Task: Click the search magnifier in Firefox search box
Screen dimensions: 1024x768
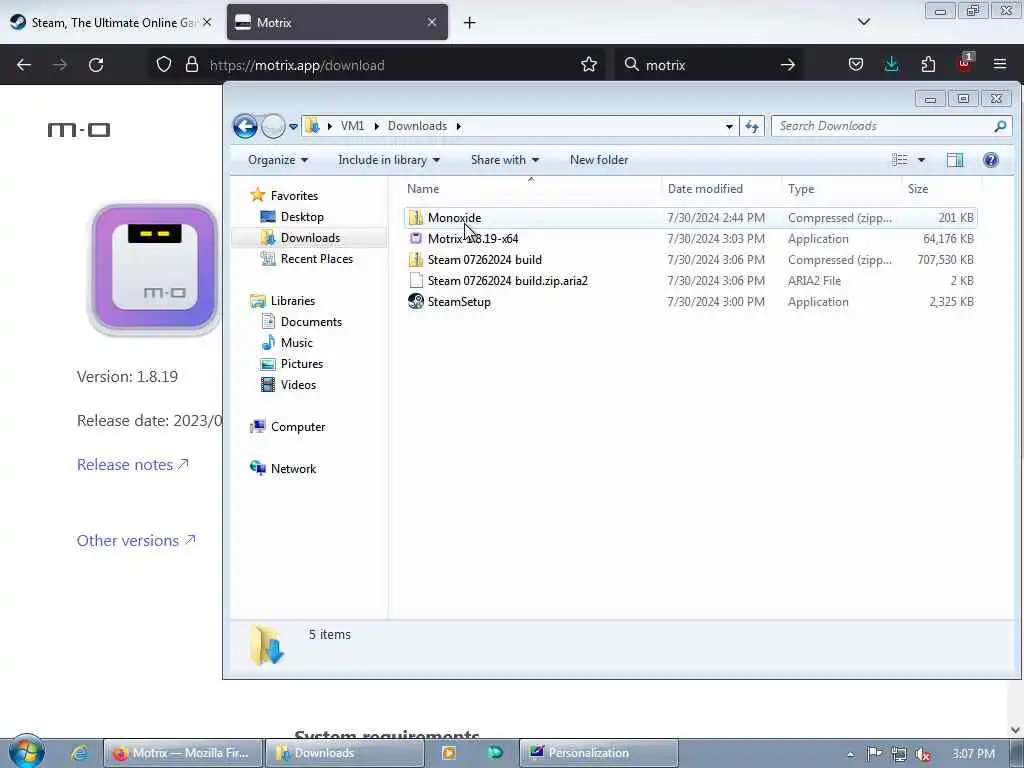Action: (x=632, y=65)
